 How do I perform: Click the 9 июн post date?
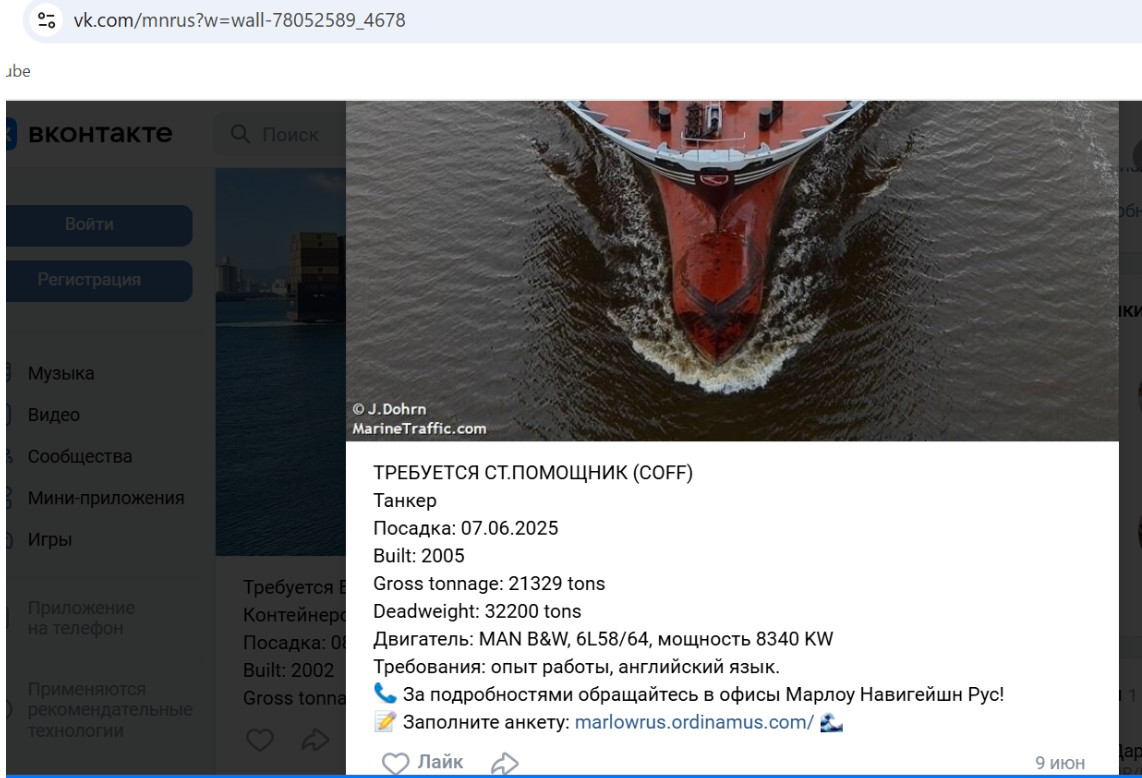pyautogui.click(x=1060, y=763)
